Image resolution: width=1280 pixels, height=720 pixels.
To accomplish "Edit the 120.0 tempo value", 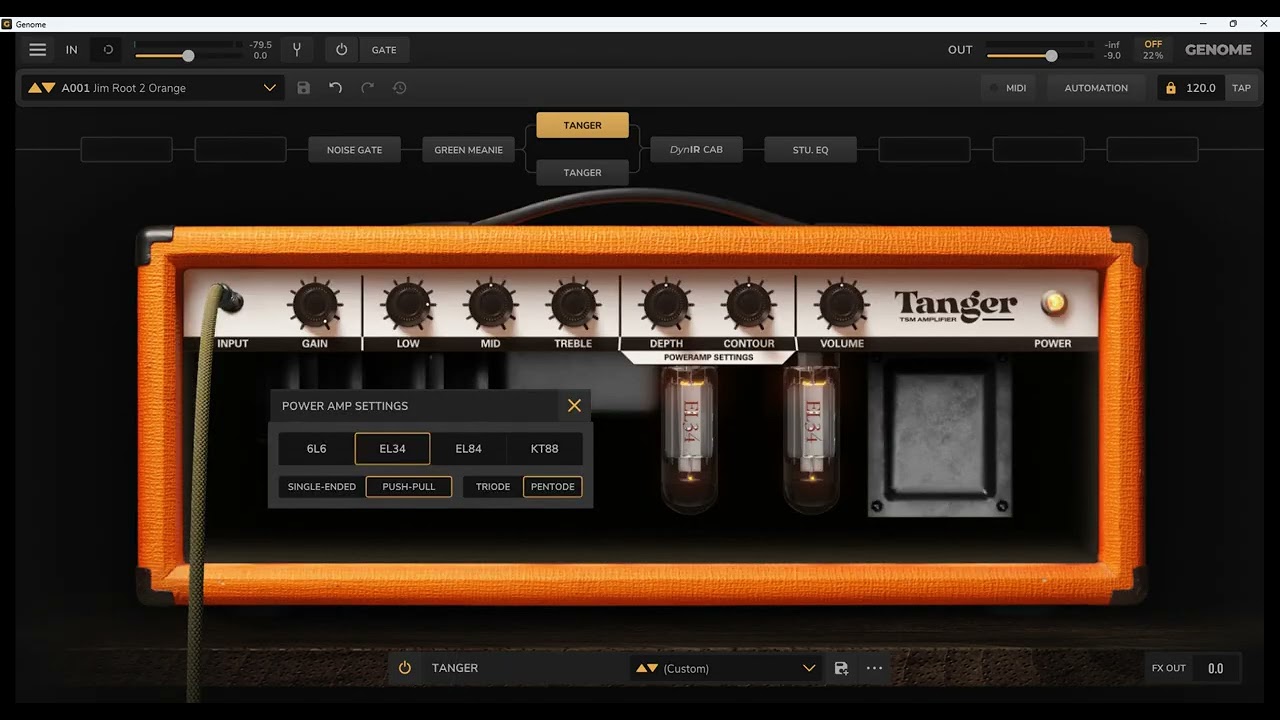I will tap(1201, 88).
